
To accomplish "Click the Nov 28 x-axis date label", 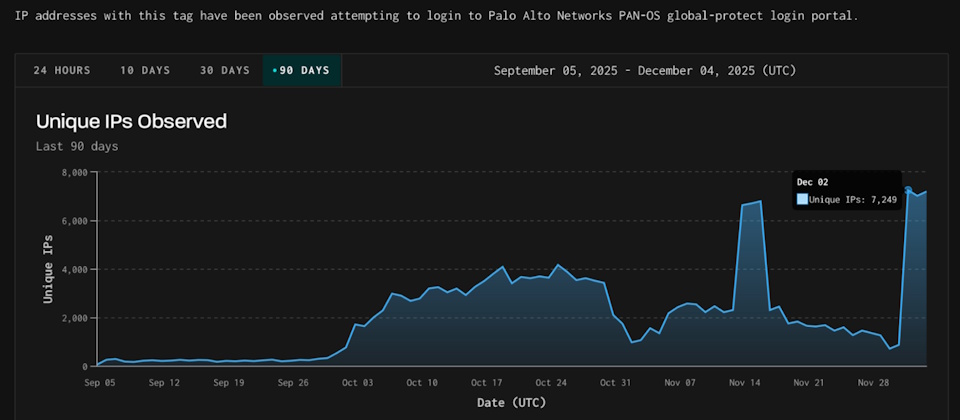I will [871, 382].
